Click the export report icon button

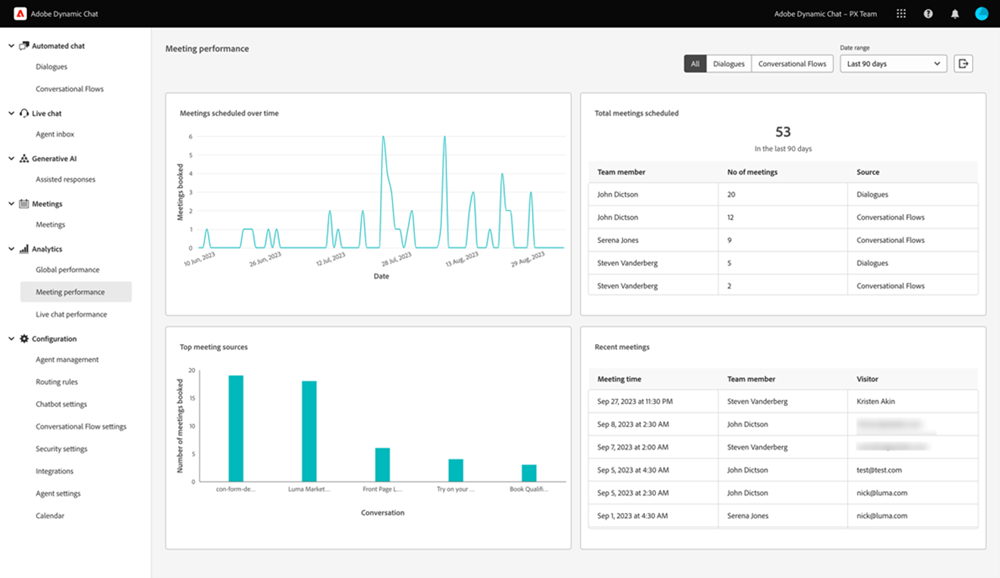[x=963, y=64]
